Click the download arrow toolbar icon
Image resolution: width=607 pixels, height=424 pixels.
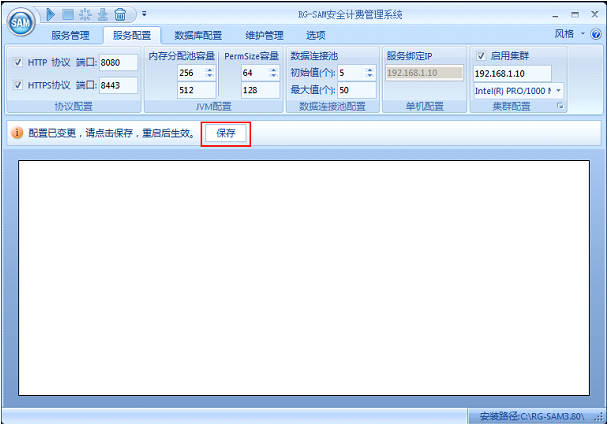[x=103, y=14]
